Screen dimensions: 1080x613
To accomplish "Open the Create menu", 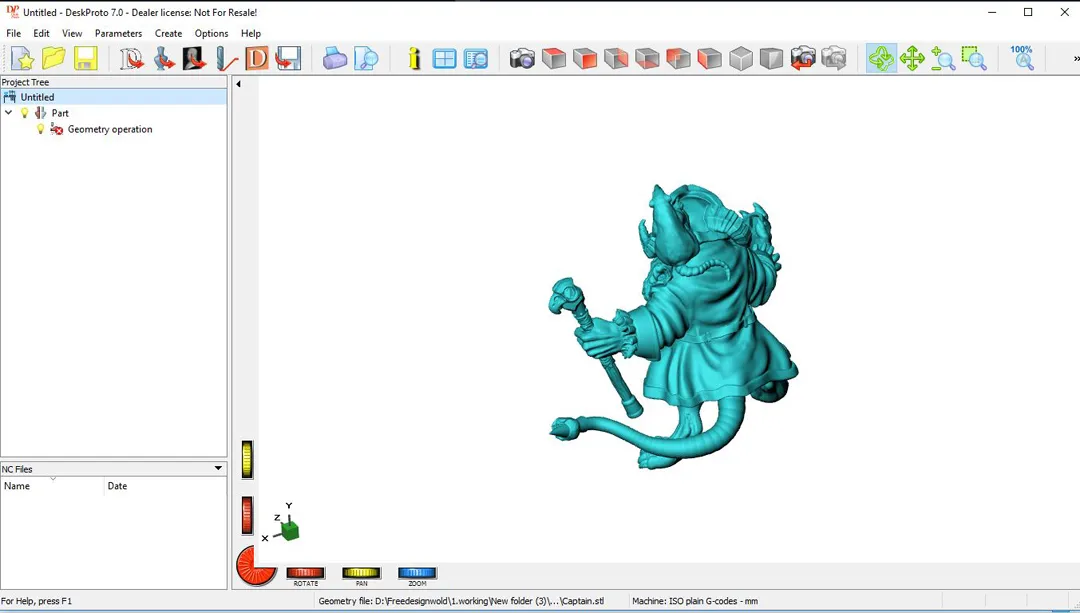I will pos(168,33).
